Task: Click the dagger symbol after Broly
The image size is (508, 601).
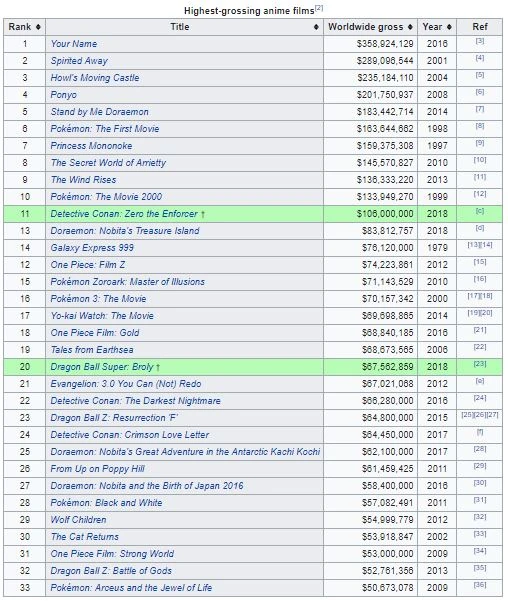Action: [x=158, y=367]
